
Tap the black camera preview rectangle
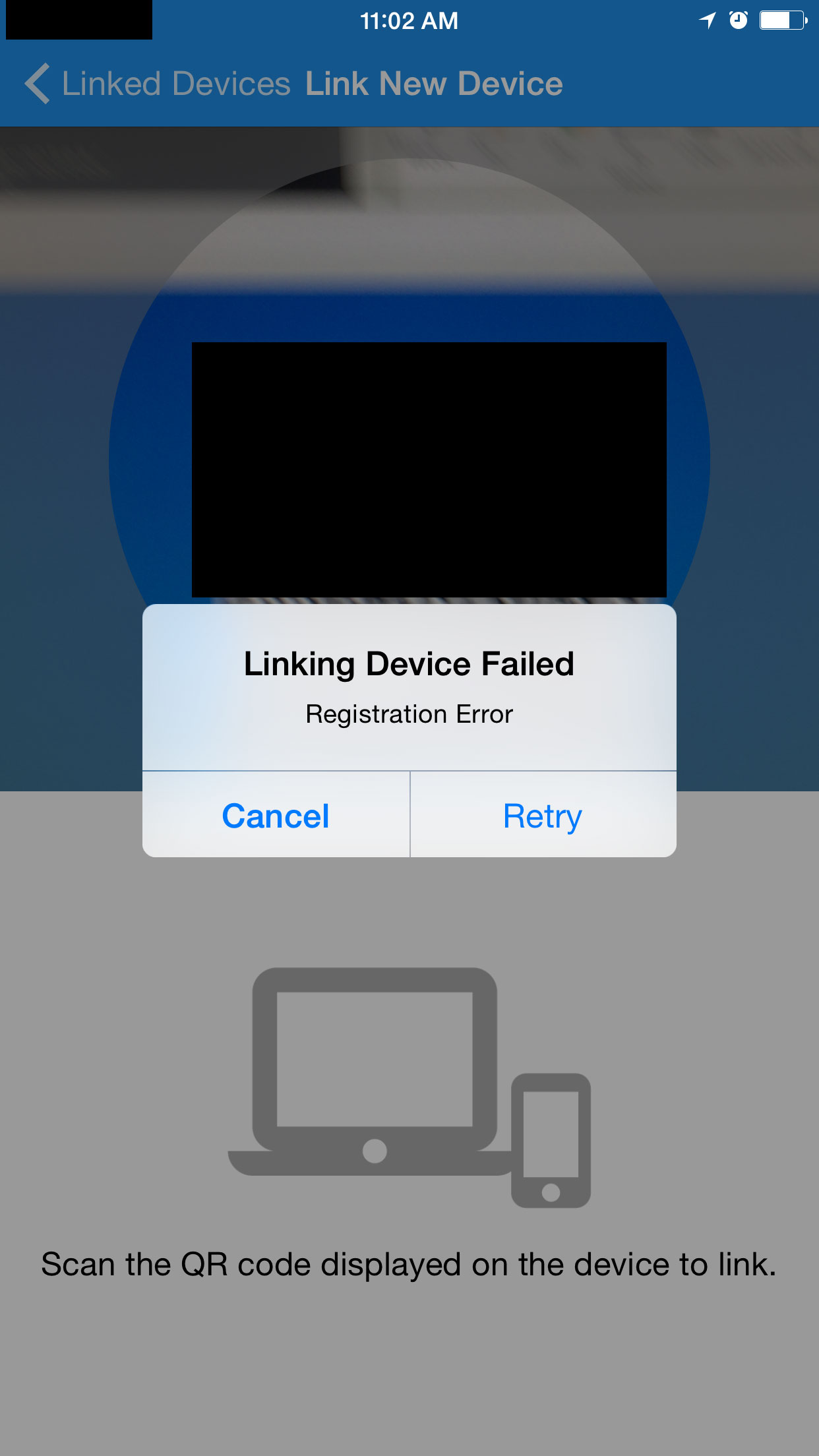click(429, 470)
